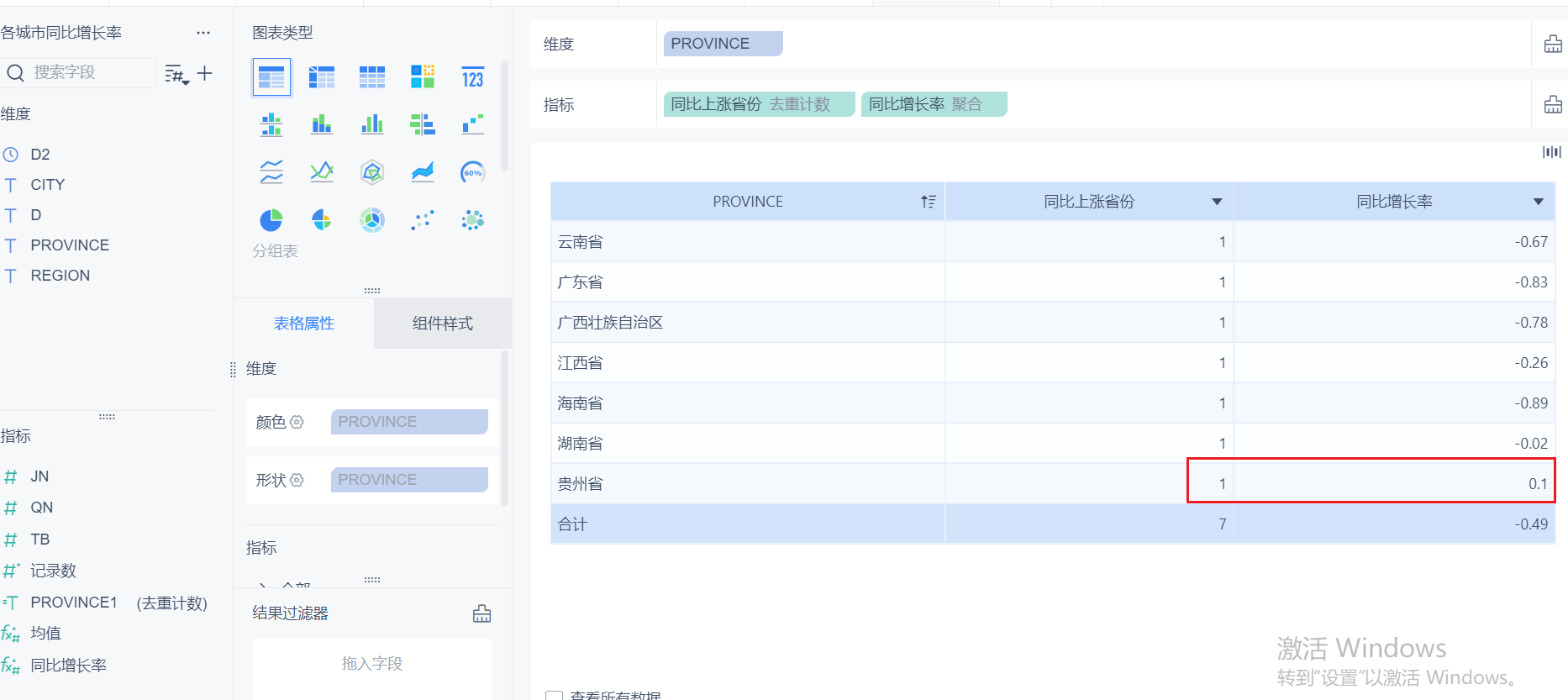Image resolution: width=1568 pixels, height=700 pixels.
Task: Clear fields icon in the 指标 row
Action: tap(1553, 104)
